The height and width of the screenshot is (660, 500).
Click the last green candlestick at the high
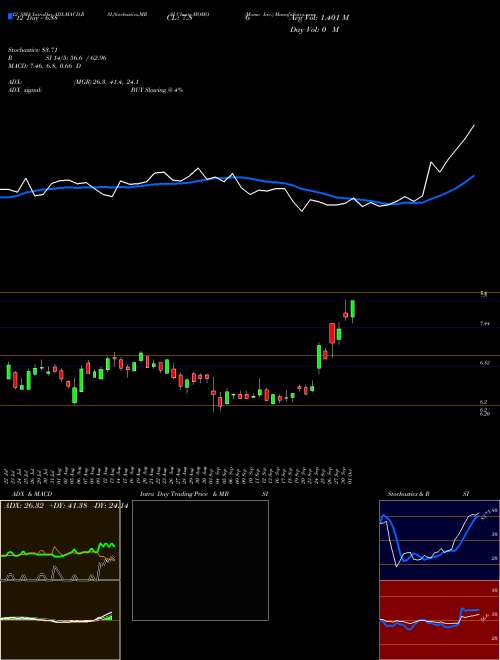352,309
